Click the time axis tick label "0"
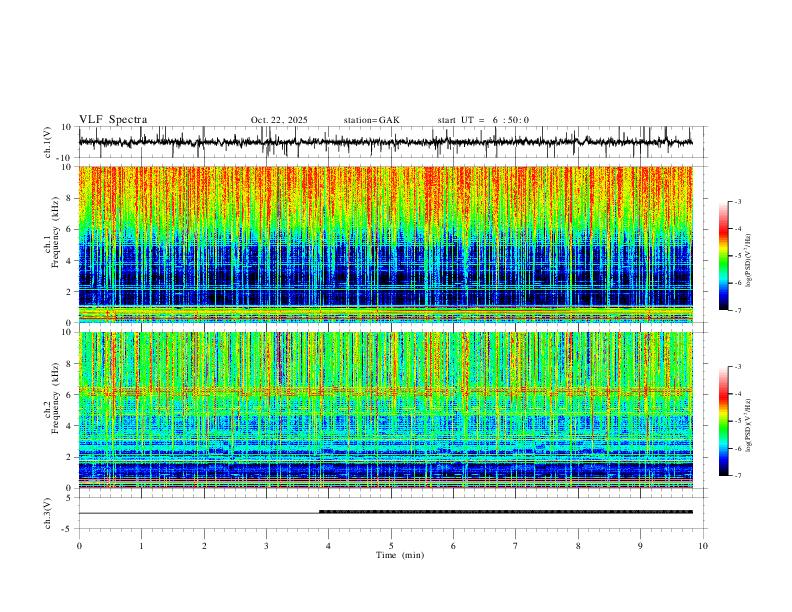Viewport: 792px width, 612px height. (x=79, y=546)
